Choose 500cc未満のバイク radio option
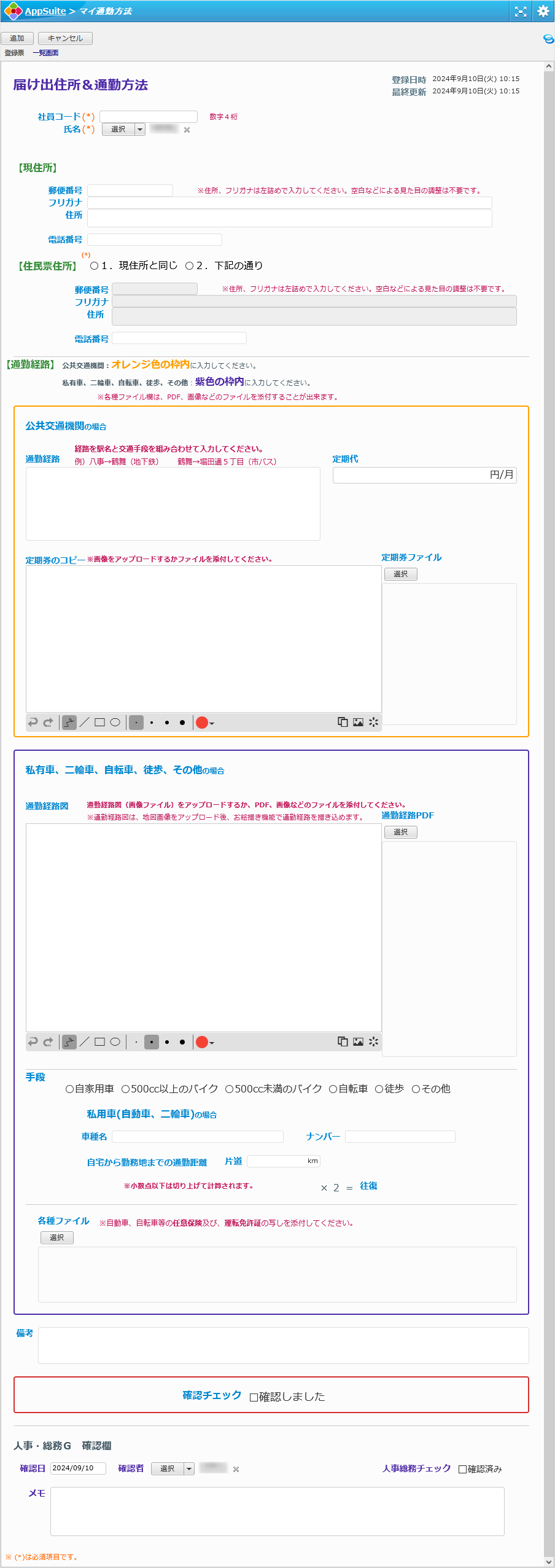Image resolution: width=555 pixels, height=1568 pixels. click(229, 1089)
